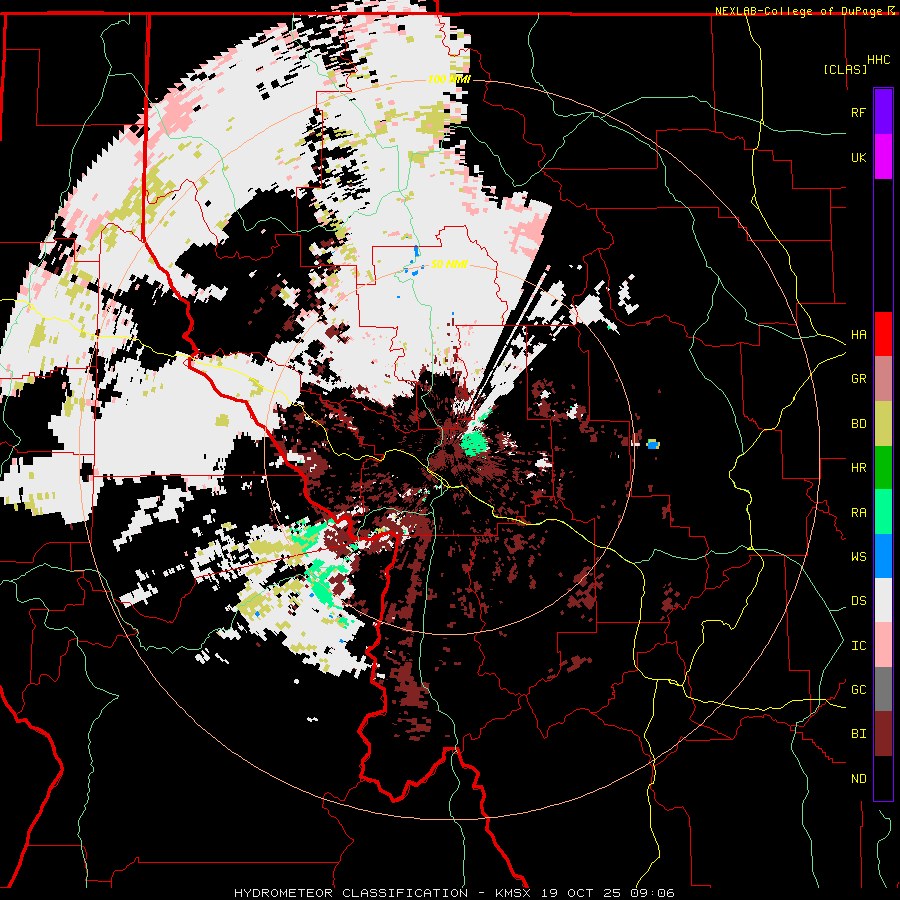Click the BI legend label
The width and height of the screenshot is (900, 900).
858,734
